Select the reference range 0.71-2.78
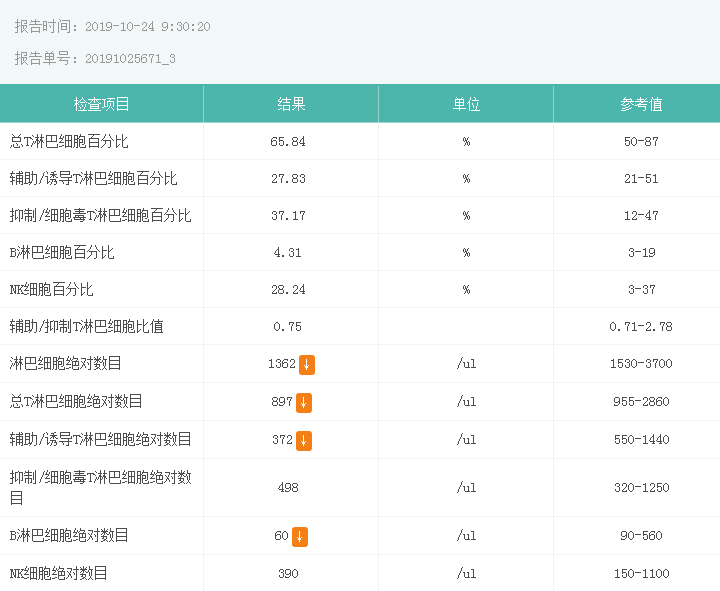The width and height of the screenshot is (720, 591). (641, 327)
